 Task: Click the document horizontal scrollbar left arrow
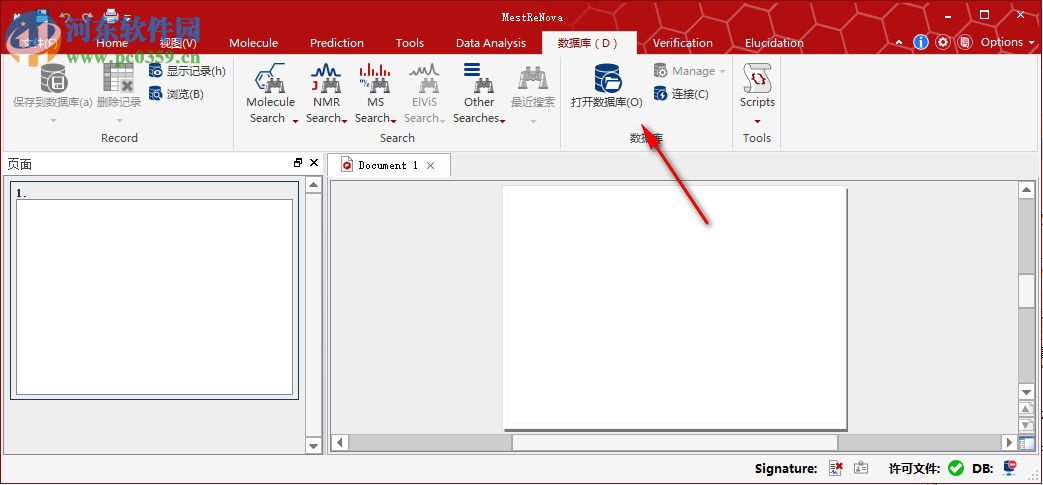(339, 442)
